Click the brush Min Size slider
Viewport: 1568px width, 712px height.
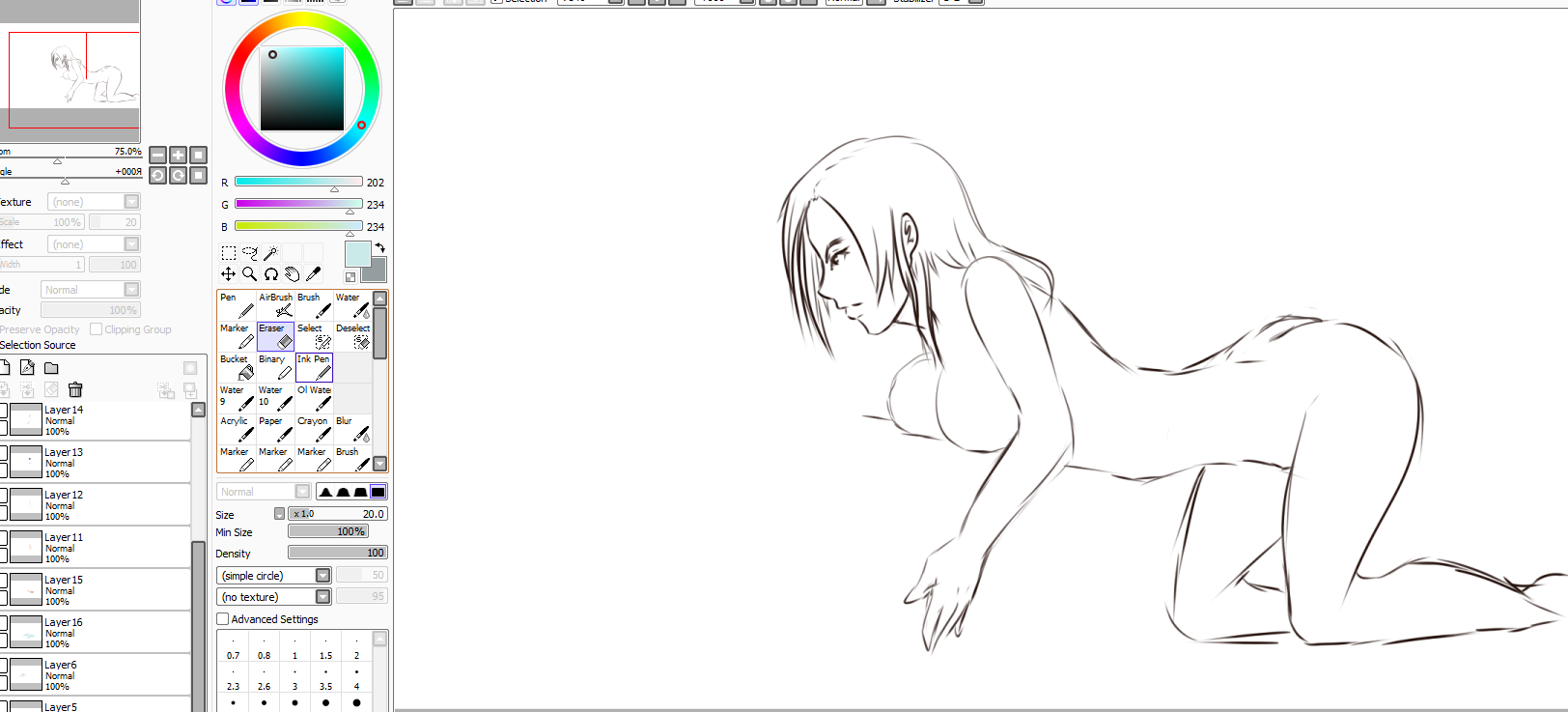coord(328,531)
